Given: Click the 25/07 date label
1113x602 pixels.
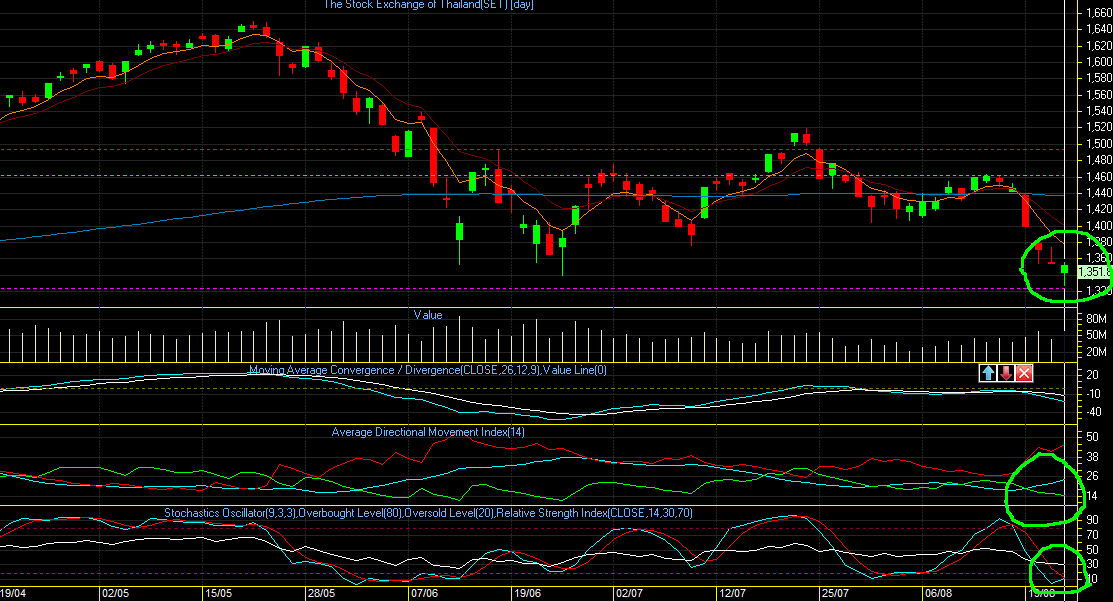Looking at the screenshot, I should [835, 593].
